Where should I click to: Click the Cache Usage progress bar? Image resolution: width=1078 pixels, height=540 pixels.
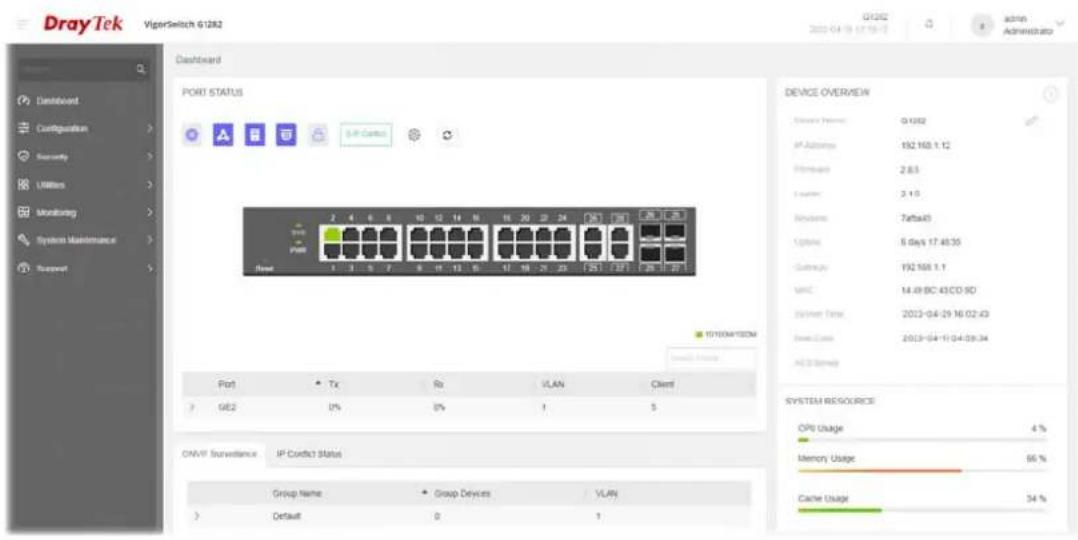(x=921, y=510)
